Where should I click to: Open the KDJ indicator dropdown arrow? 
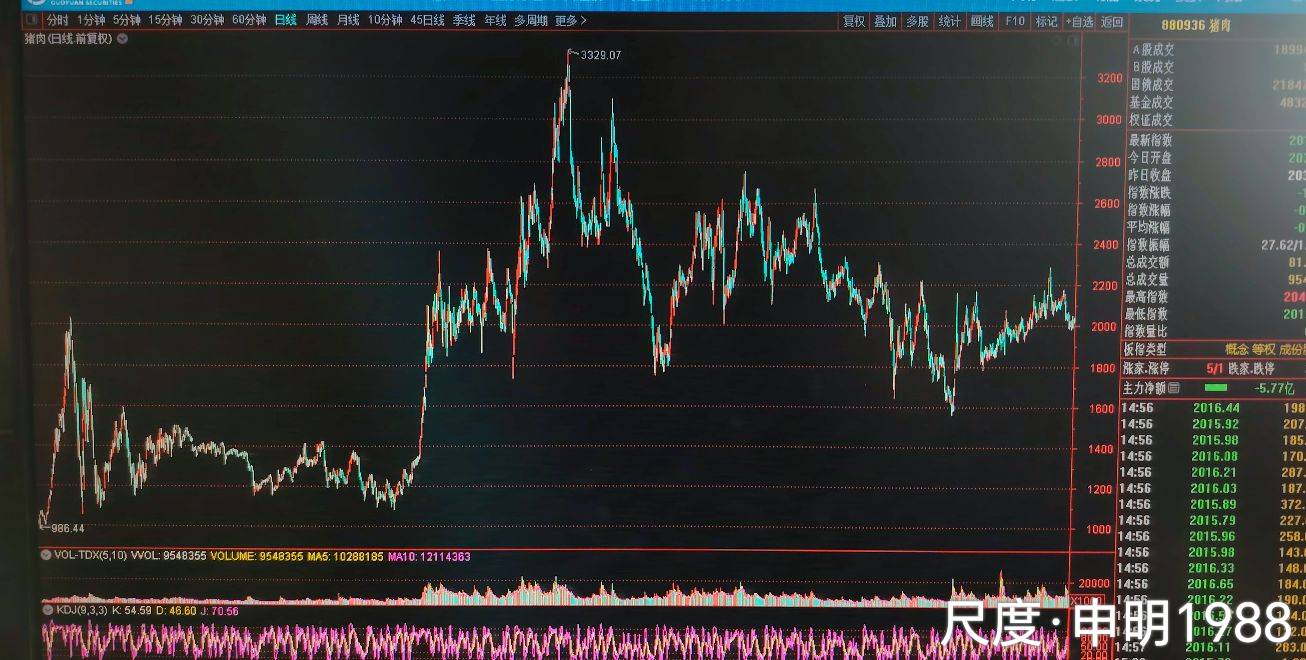point(46,608)
